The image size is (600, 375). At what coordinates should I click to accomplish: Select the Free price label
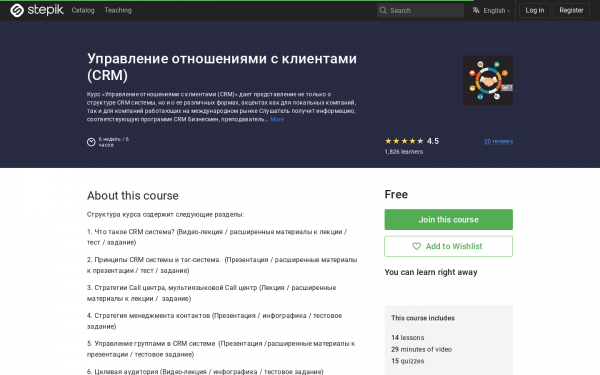click(x=396, y=194)
